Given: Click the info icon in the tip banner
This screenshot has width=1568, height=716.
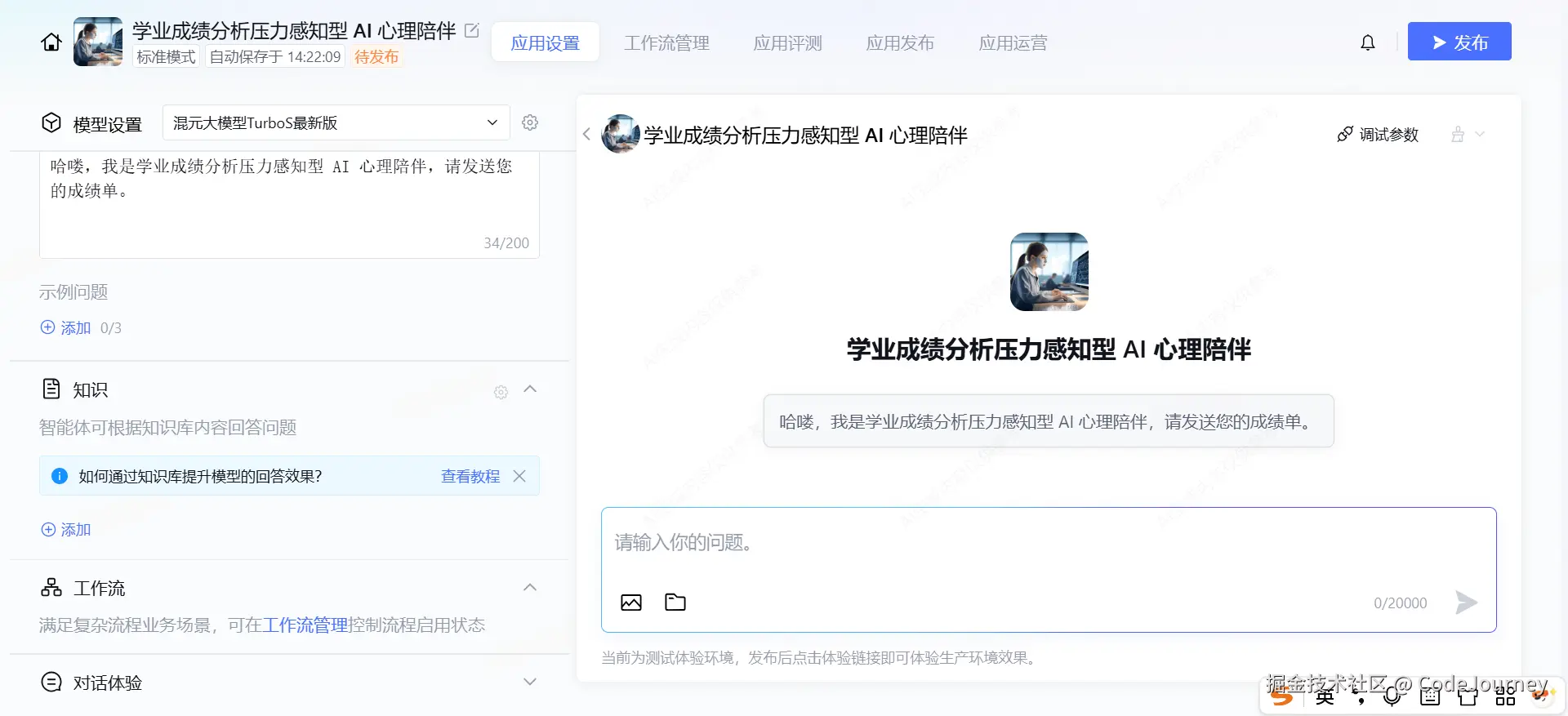Looking at the screenshot, I should pos(60,476).
